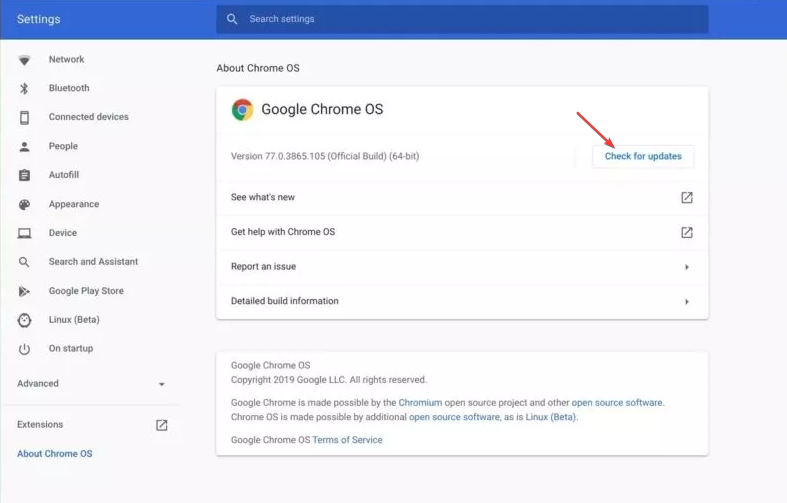Open external link icon for Get help
The image size is (787, 503).
pos(687,232)
